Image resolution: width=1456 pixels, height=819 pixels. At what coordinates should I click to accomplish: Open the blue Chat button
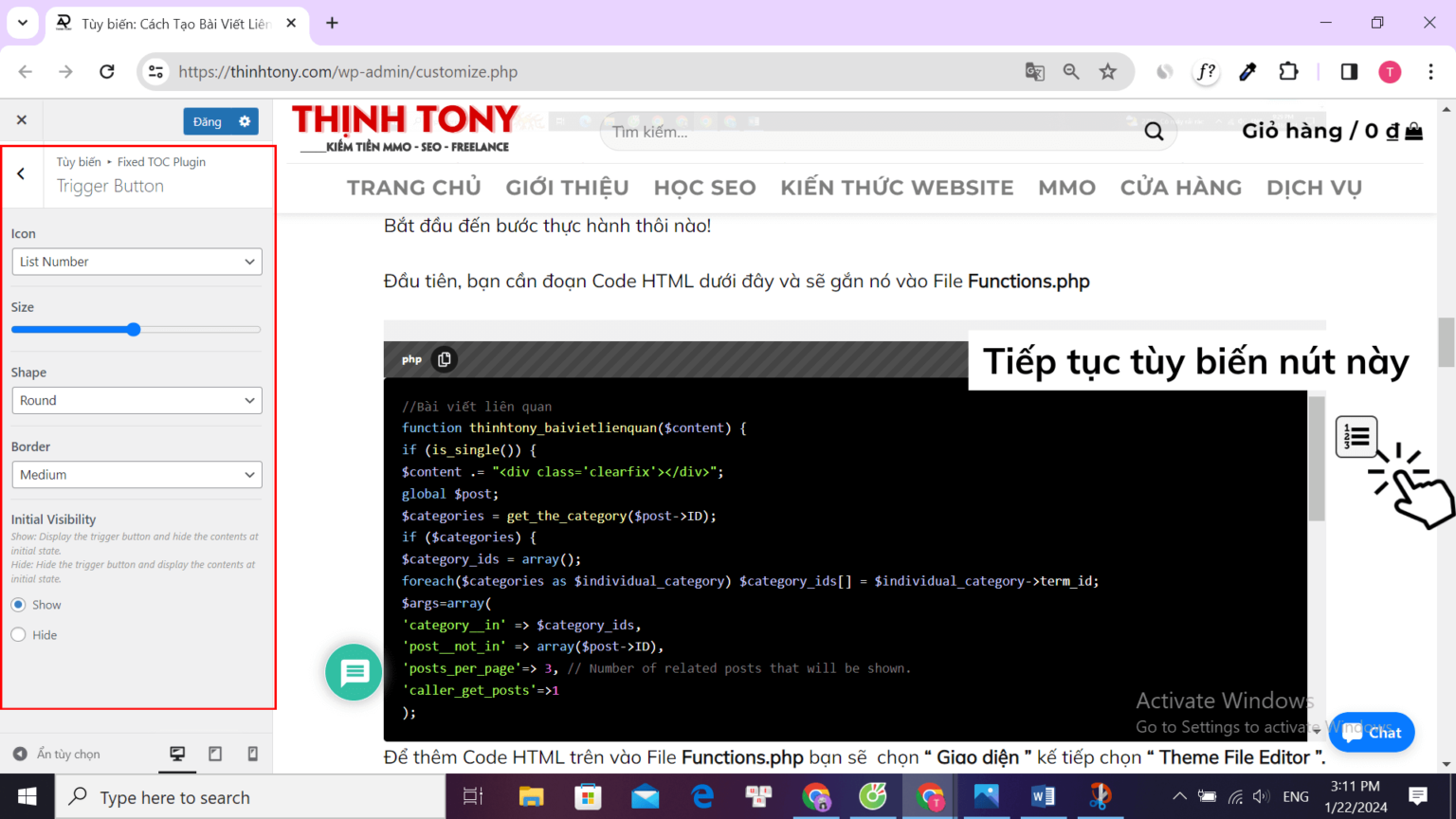coord(1372,732)
